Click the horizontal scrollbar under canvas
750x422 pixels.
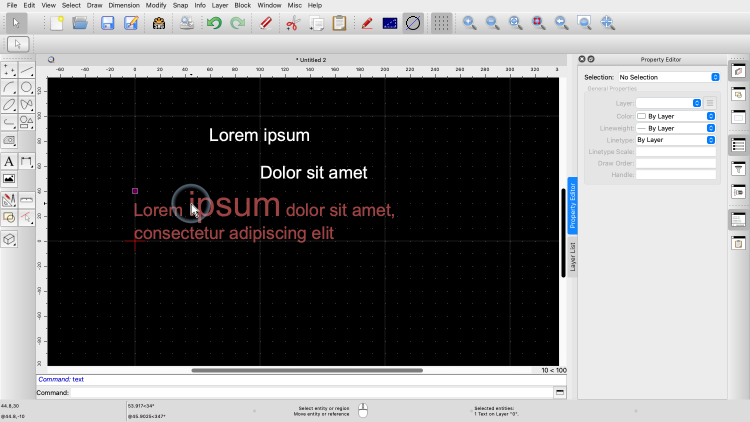pos(306,370)
